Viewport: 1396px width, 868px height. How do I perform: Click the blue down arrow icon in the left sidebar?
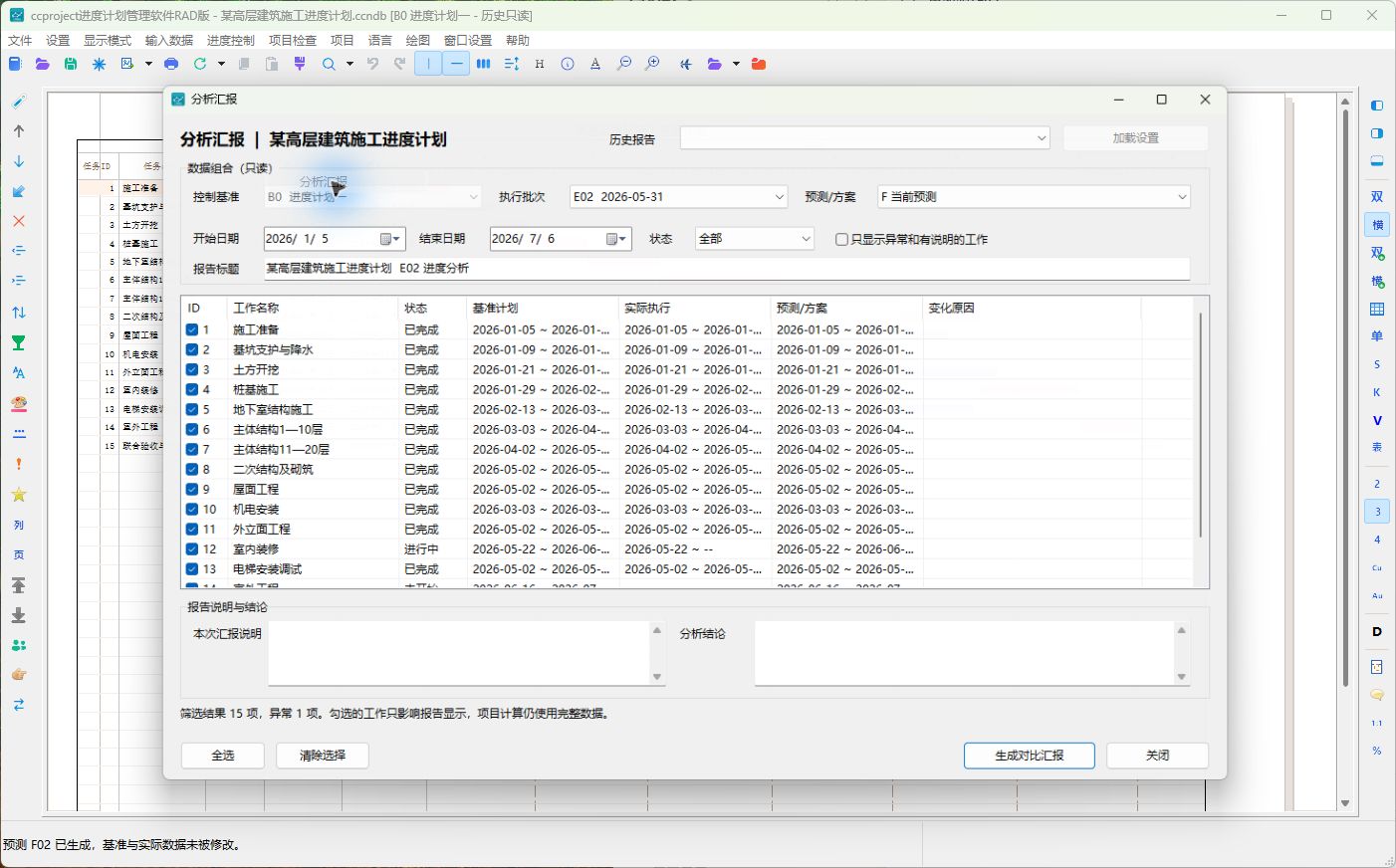pyautogui.click(x=18, y=161)
